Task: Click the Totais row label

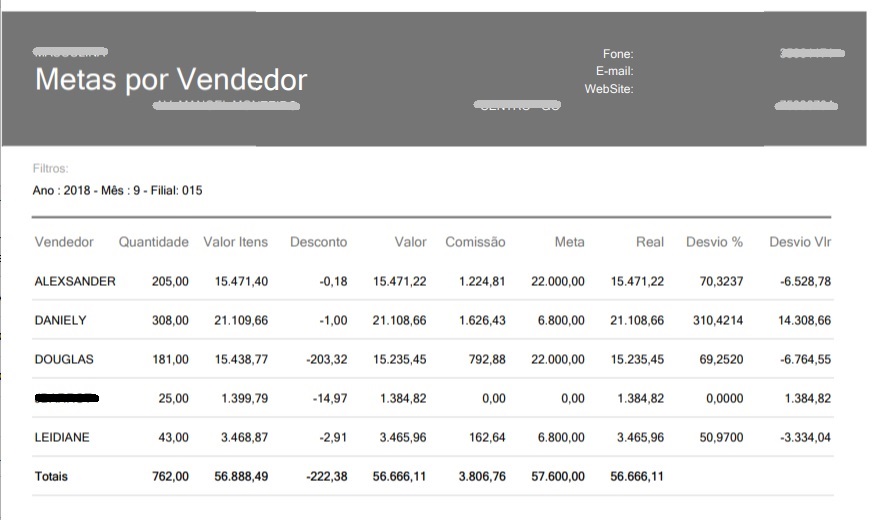Action: pyautogui.click(x=51, y=477)
